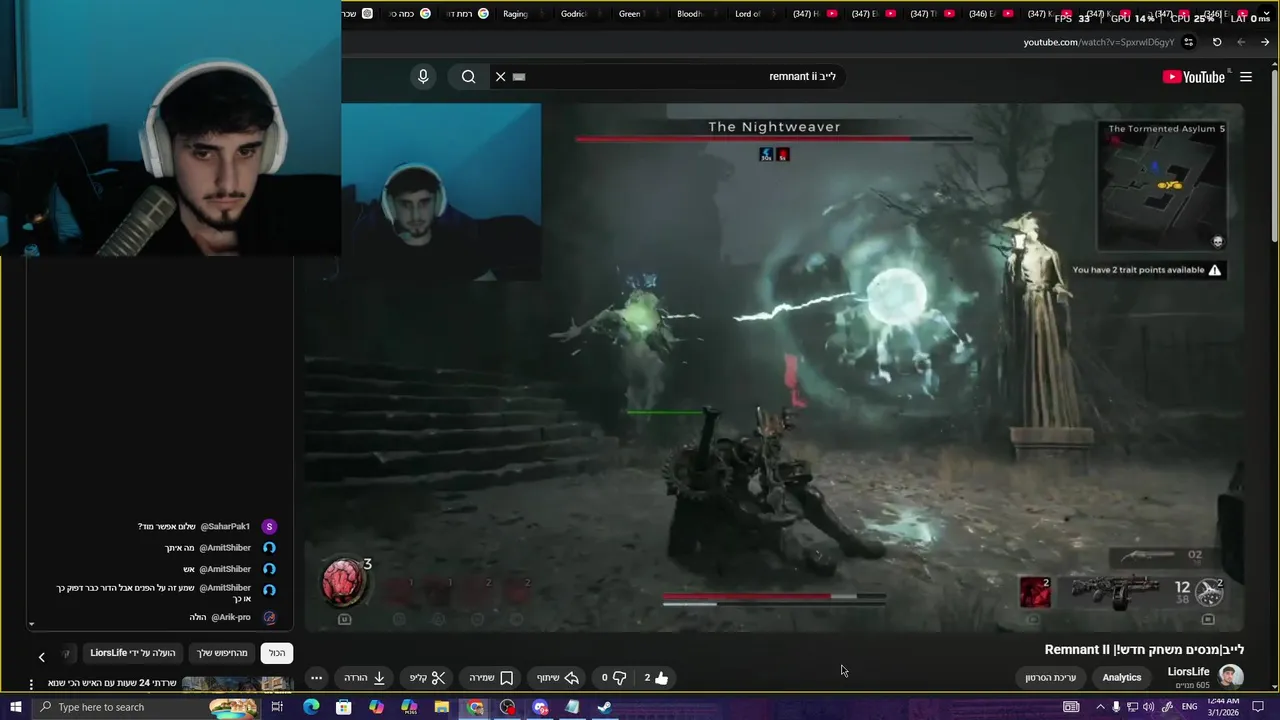The width and height of the screenshot is (1280, 720).
Task: Switch the ENG input language indicator
Action: point(1190,707)
